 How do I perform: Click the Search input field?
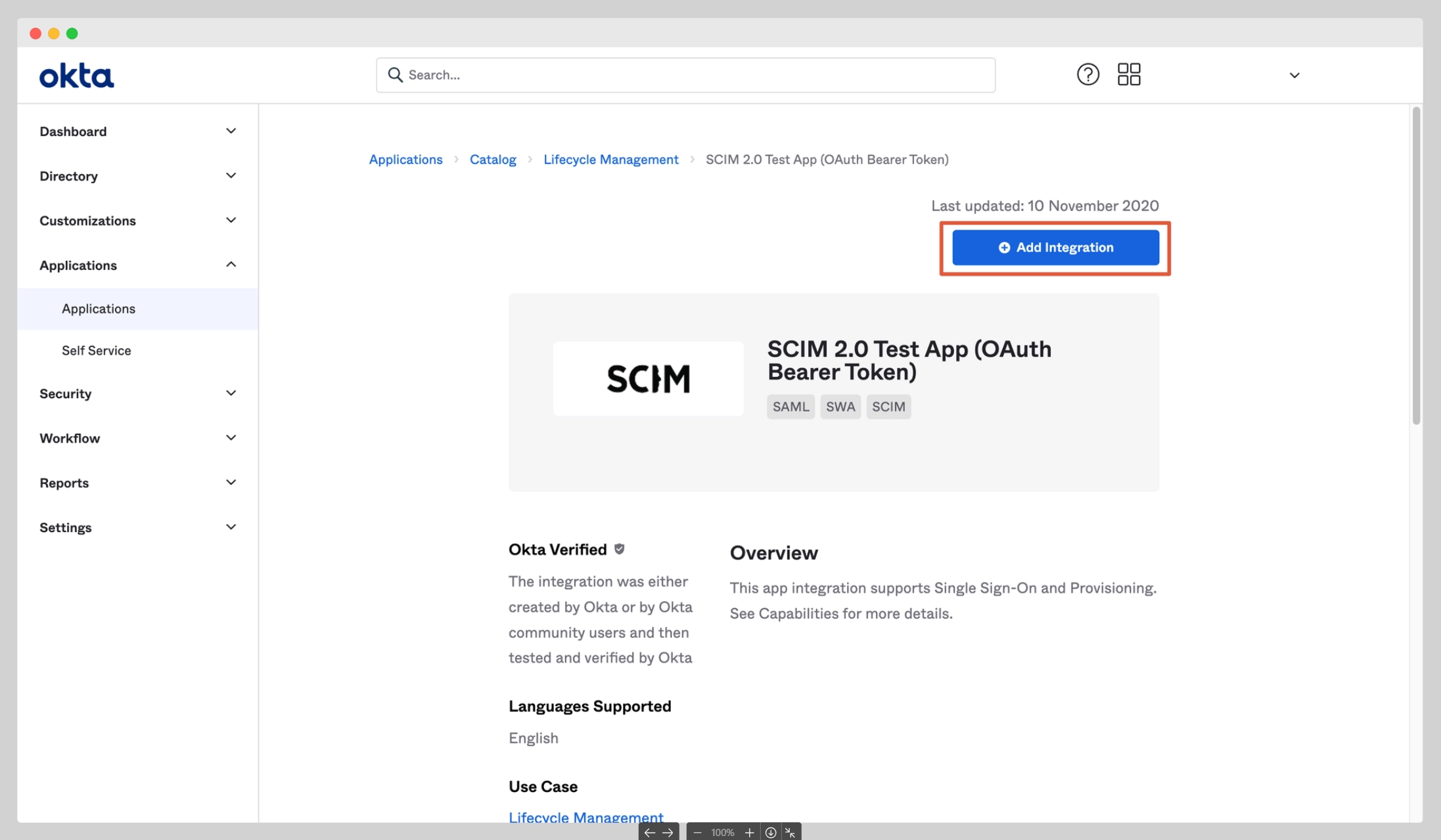coord(685,75)
